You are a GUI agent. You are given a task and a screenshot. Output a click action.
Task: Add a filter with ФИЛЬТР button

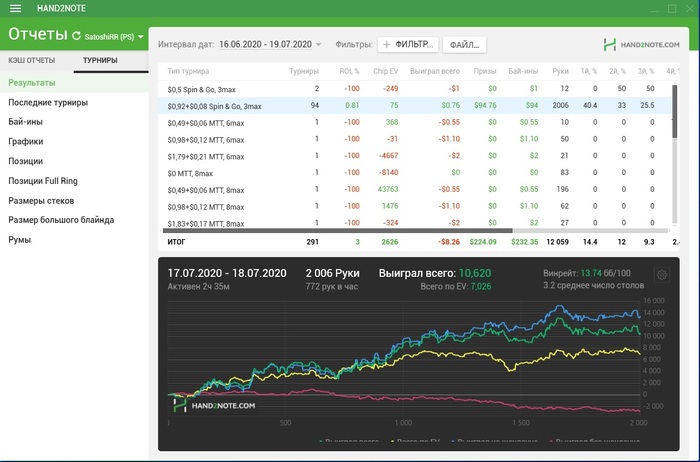click(408, 44)
